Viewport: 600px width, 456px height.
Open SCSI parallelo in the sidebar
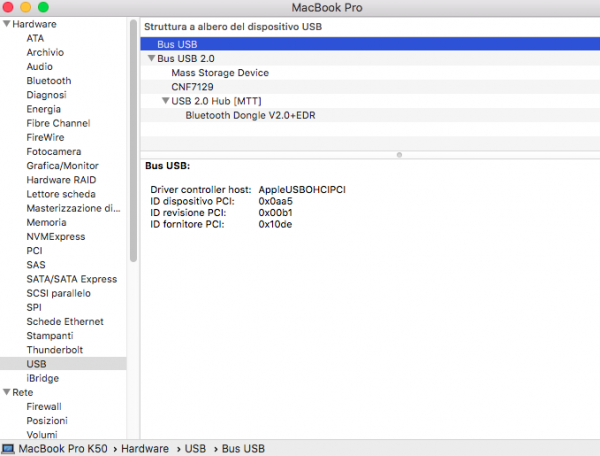[59, 293]
